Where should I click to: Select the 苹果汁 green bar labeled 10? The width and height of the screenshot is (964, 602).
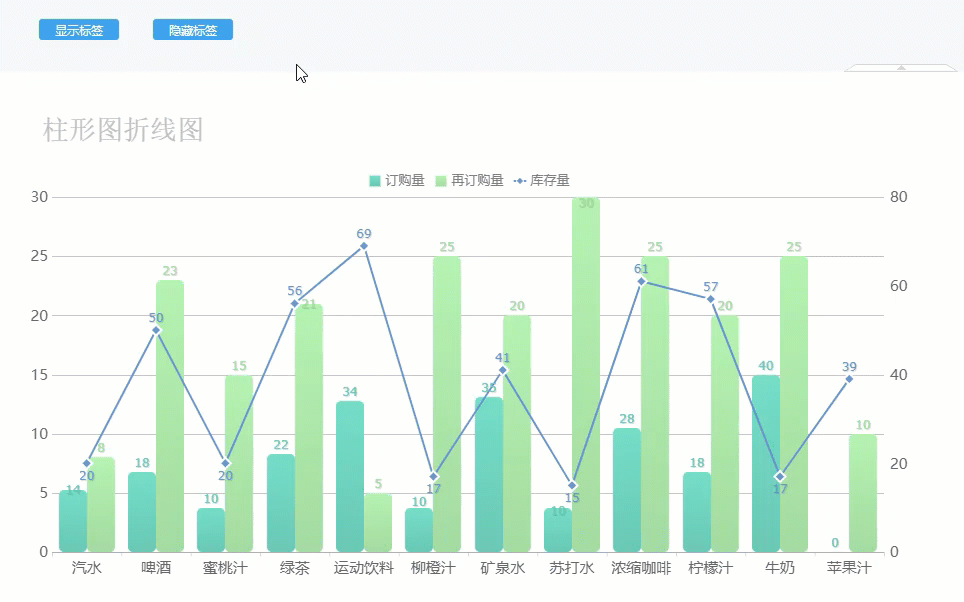tap(863, 493)
